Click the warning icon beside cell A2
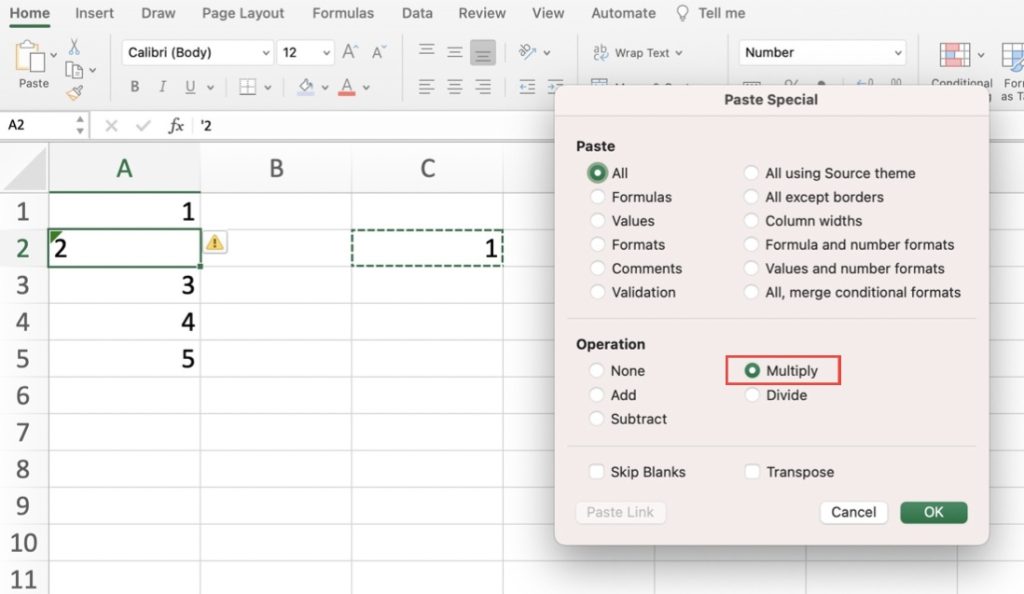This screenshot has height=594, width=1024. 215,243
